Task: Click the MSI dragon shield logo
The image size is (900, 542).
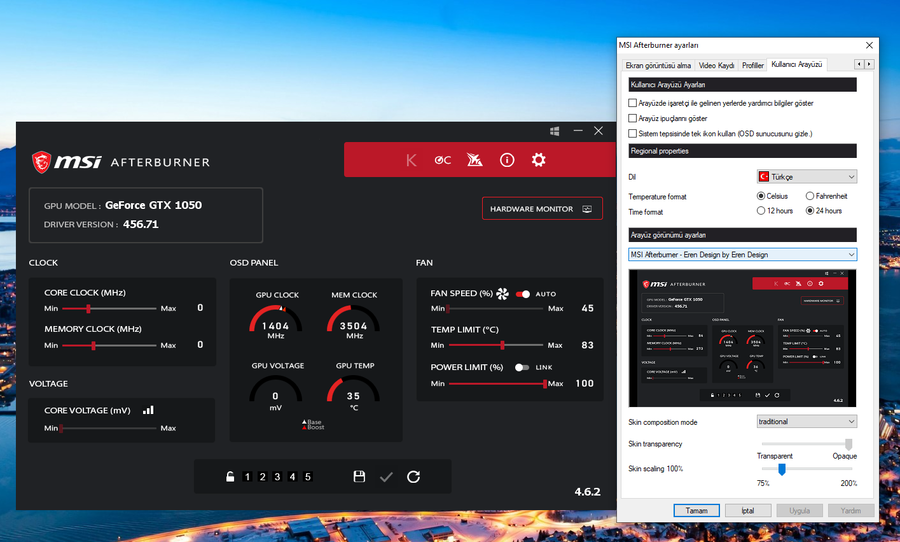Action: (41, 162)
